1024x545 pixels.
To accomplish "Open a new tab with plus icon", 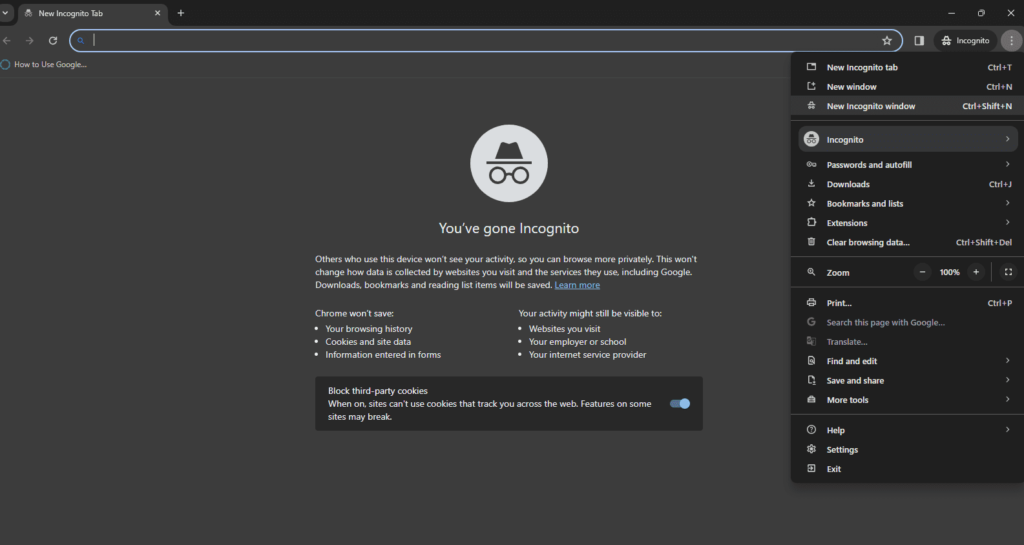I will (x=181, y=13).
